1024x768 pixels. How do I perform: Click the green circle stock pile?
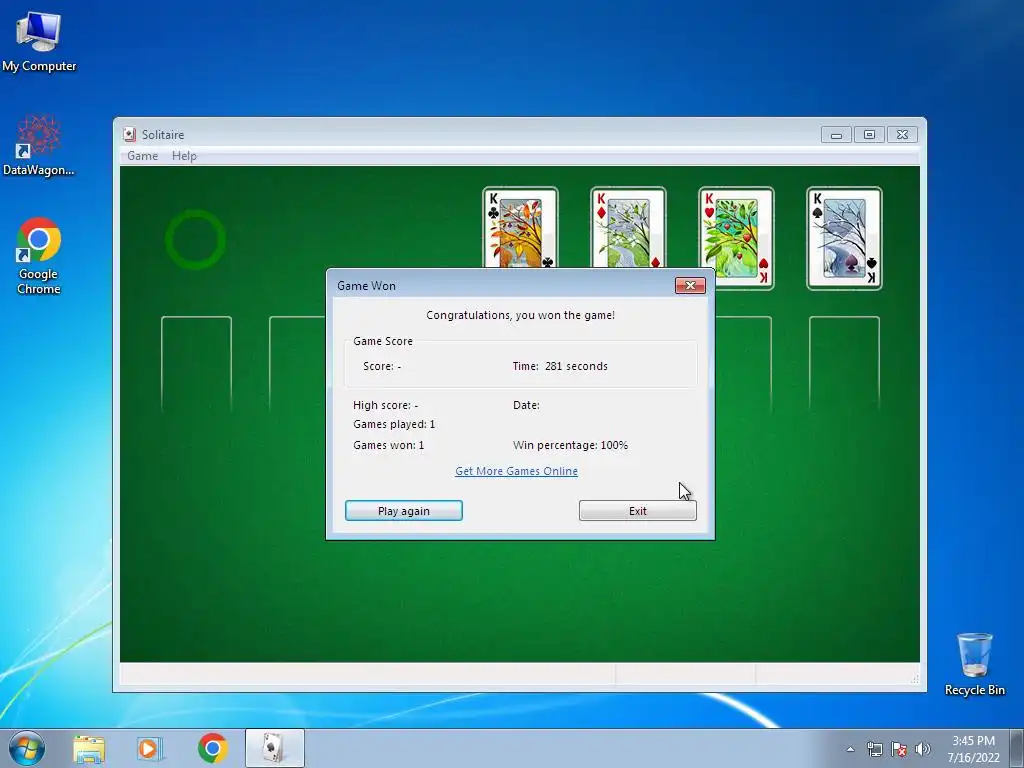click(195, 240)
